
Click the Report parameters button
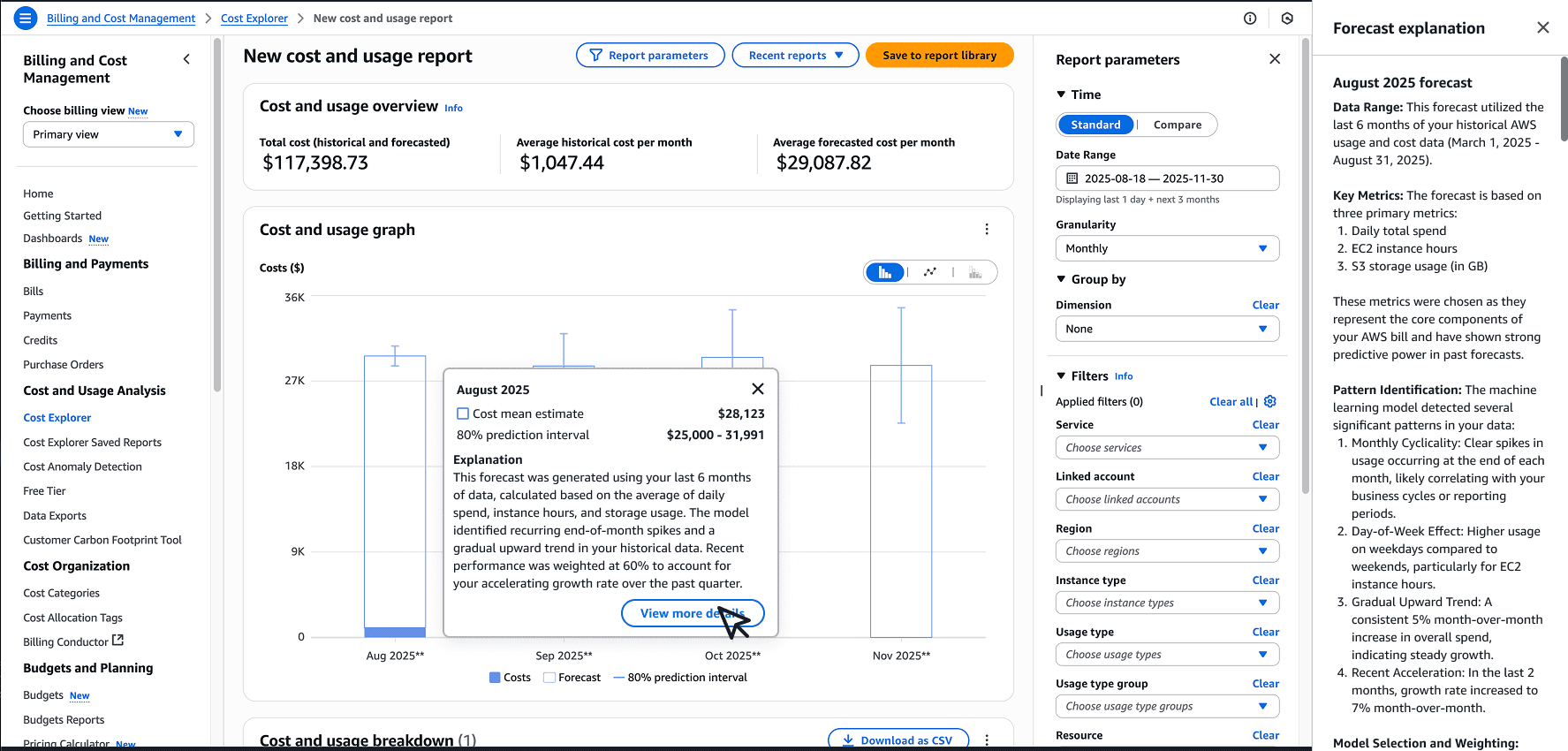coord(650,55)
